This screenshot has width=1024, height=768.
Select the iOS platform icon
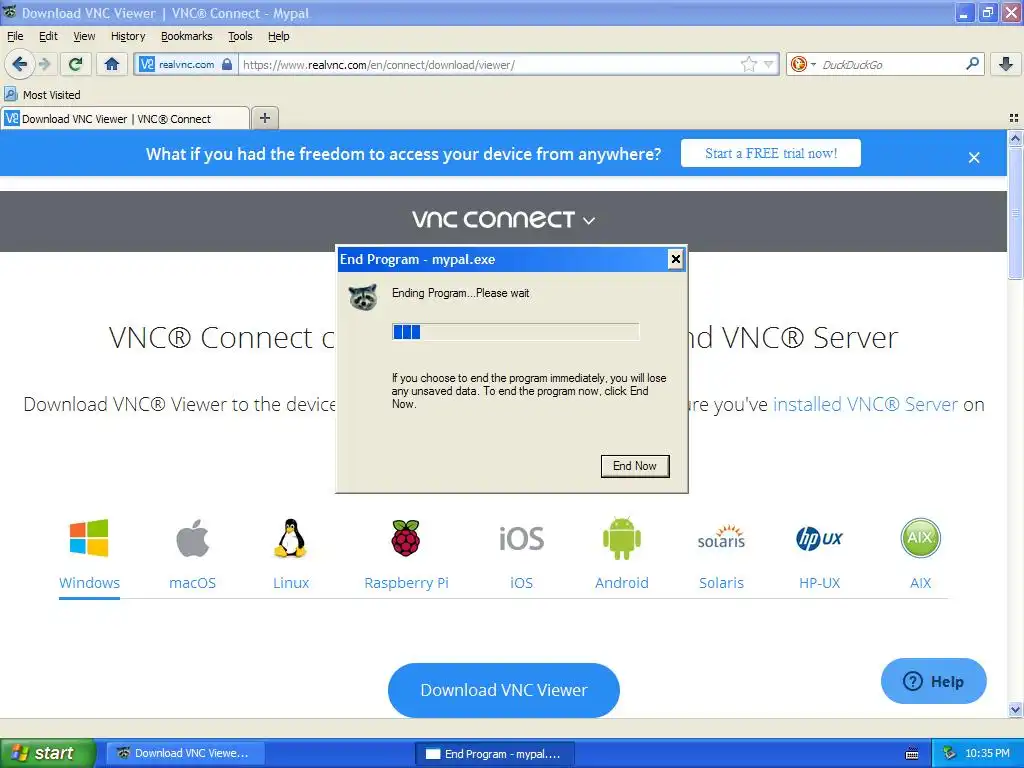pyautogui.click(x=521, y=538)
